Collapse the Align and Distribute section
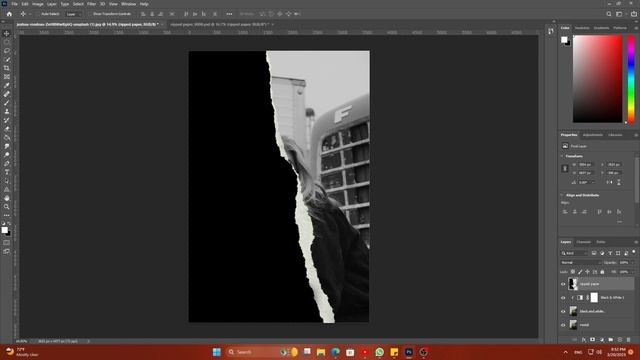This screenshot has width=640, height=360. [x=562, y=196]
